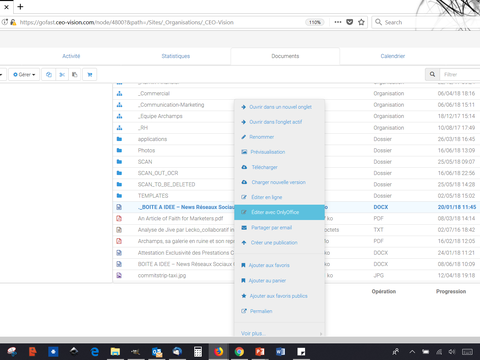Click organisation icon beside _Equipe Archamps
Image resolution: width=480 pixels, height=360 pixels.
coord(119,116)
